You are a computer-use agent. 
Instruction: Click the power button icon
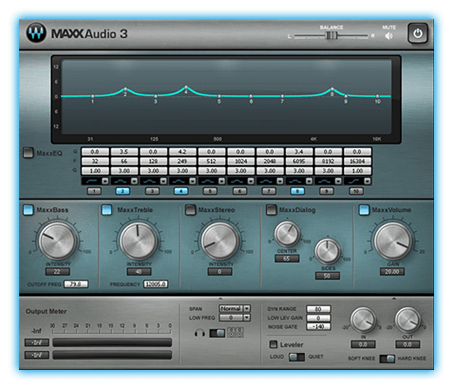(x=418, y=33)
